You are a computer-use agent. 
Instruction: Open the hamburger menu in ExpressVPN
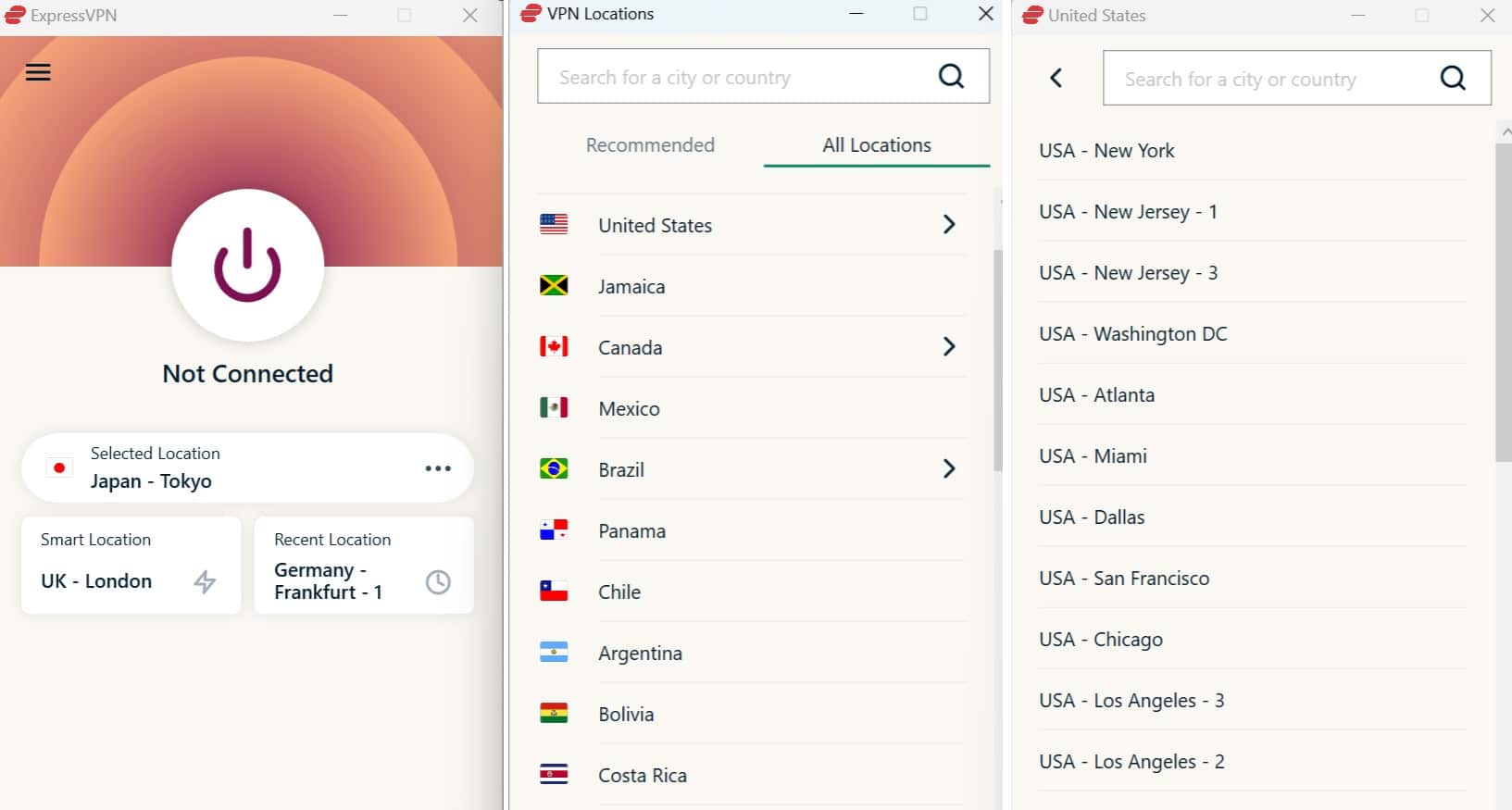[38, 72]
